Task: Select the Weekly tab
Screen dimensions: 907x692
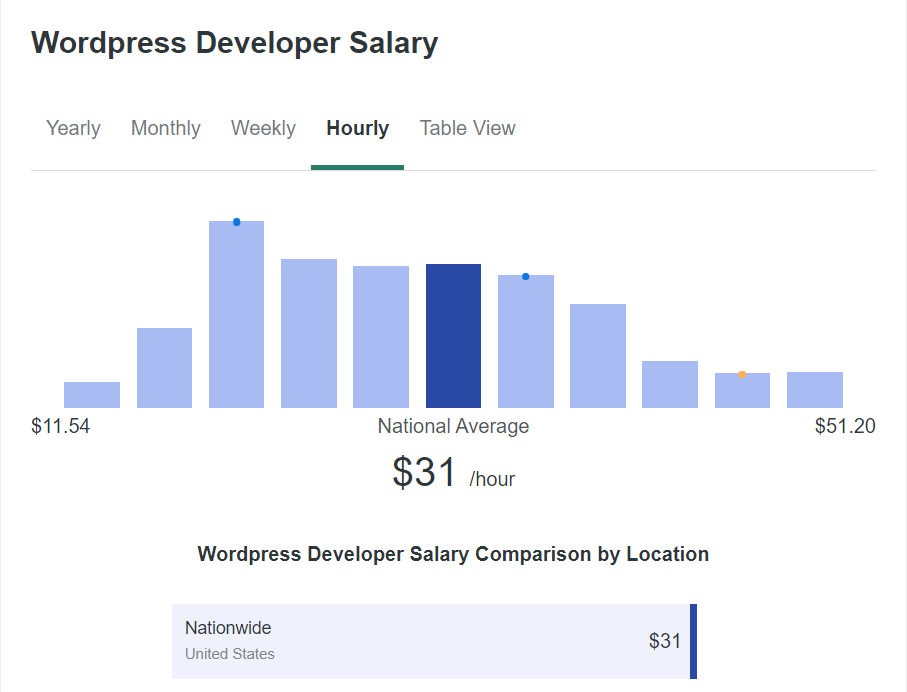Action: (x=263, y=129)
